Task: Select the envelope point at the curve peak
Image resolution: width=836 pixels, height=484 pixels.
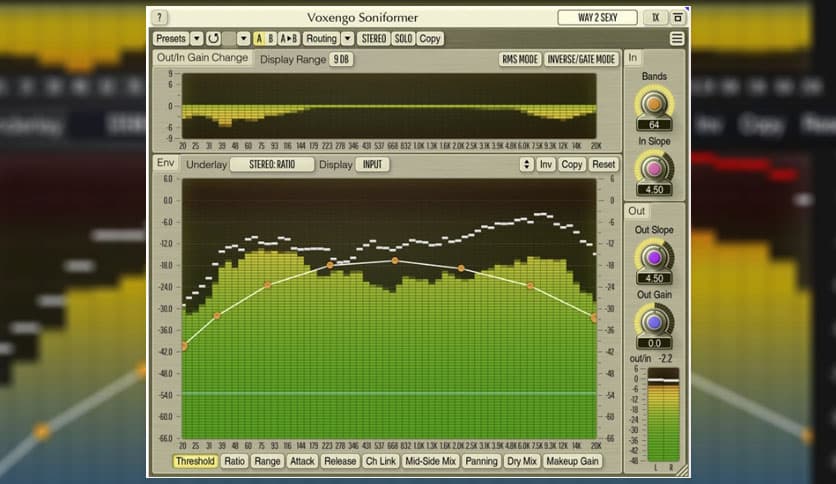Action: [x=395, y=261]
